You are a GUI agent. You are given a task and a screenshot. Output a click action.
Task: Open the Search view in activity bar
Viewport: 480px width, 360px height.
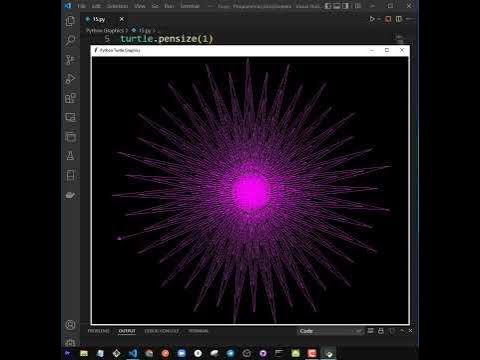point(70,40)
